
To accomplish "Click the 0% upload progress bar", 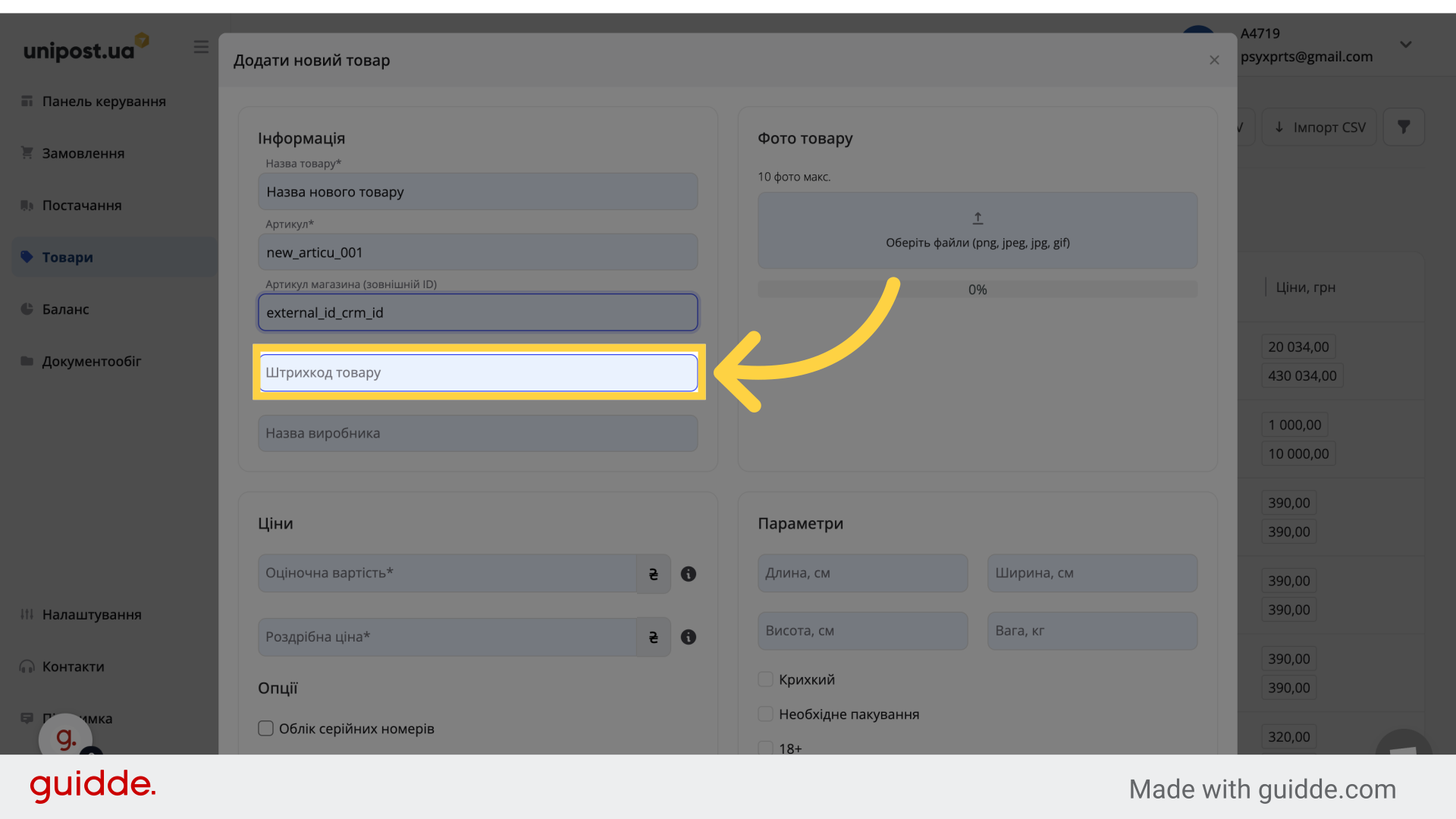I will [x=977, y=290].
